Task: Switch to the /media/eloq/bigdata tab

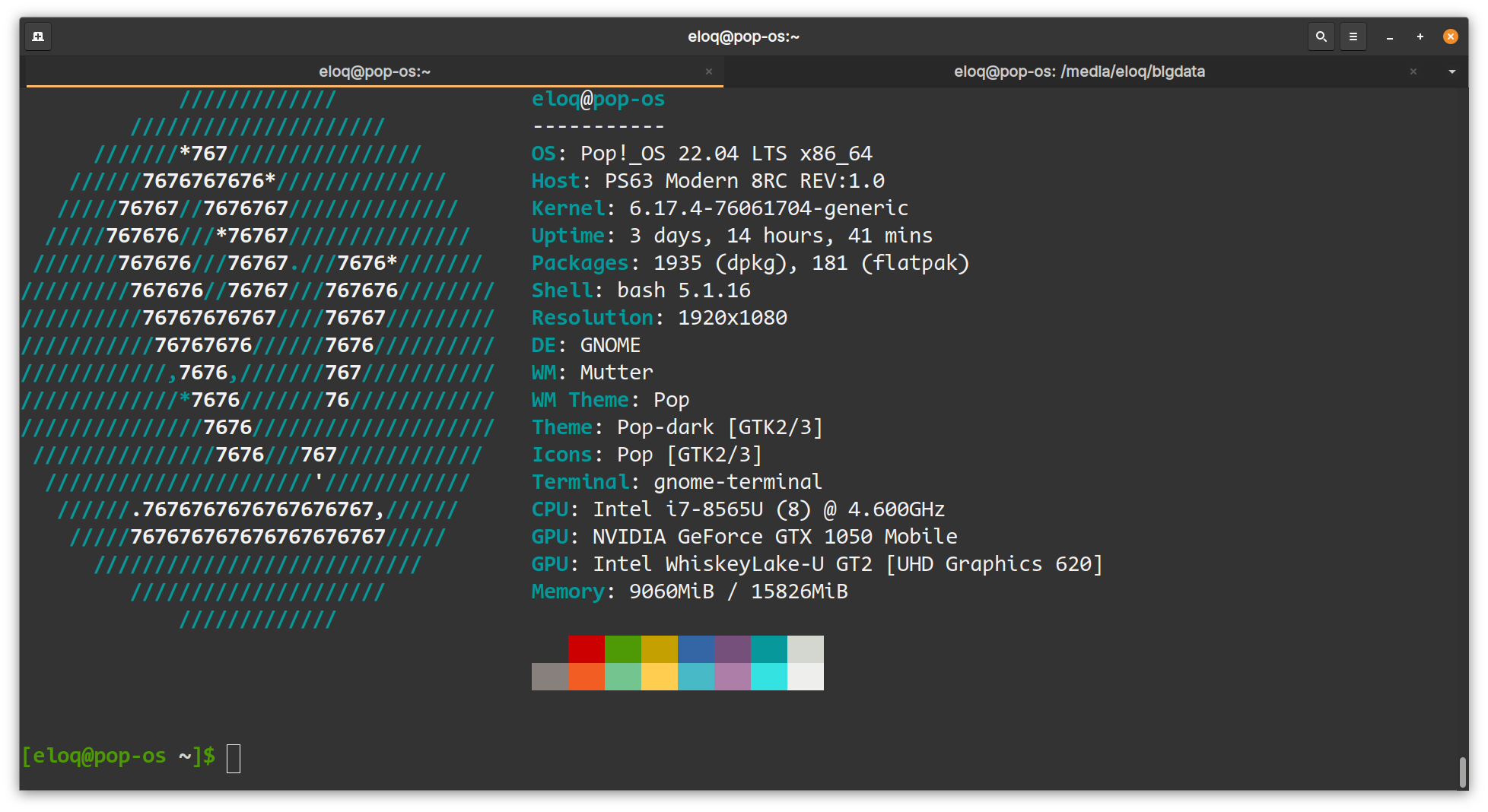Action: click(1079, 71)
